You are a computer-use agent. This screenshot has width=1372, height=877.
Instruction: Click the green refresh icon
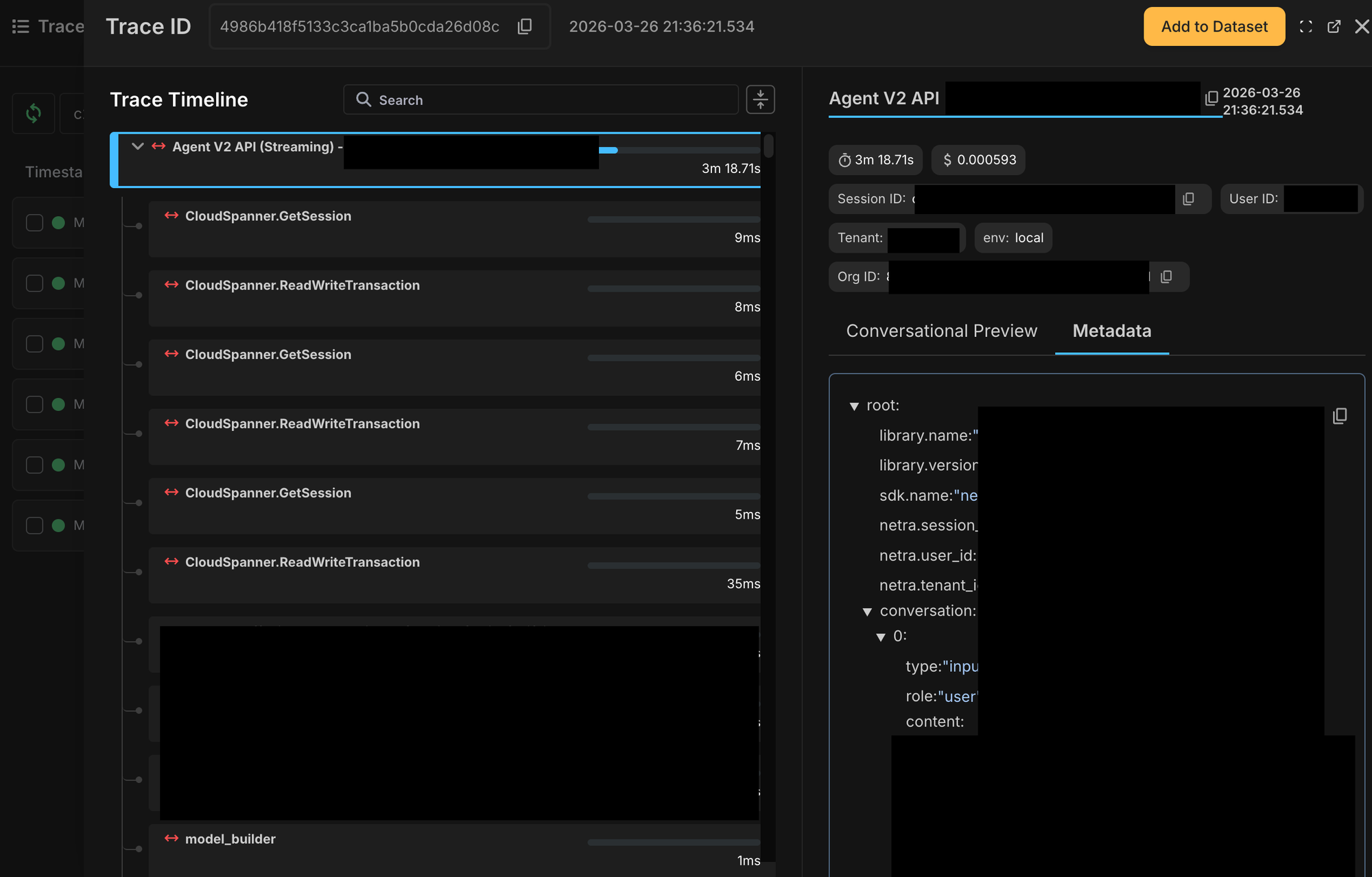point(33,113)
